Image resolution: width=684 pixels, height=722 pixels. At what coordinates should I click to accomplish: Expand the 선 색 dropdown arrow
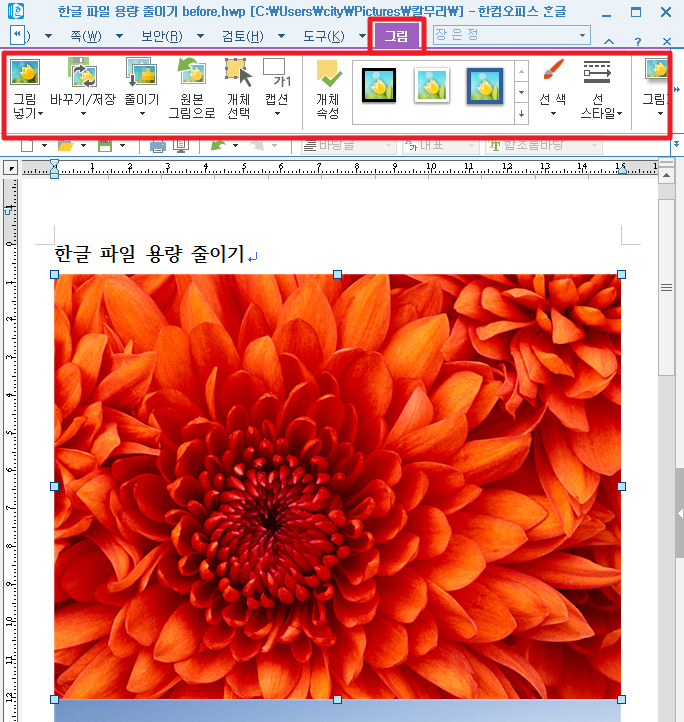tap(553, 113)
